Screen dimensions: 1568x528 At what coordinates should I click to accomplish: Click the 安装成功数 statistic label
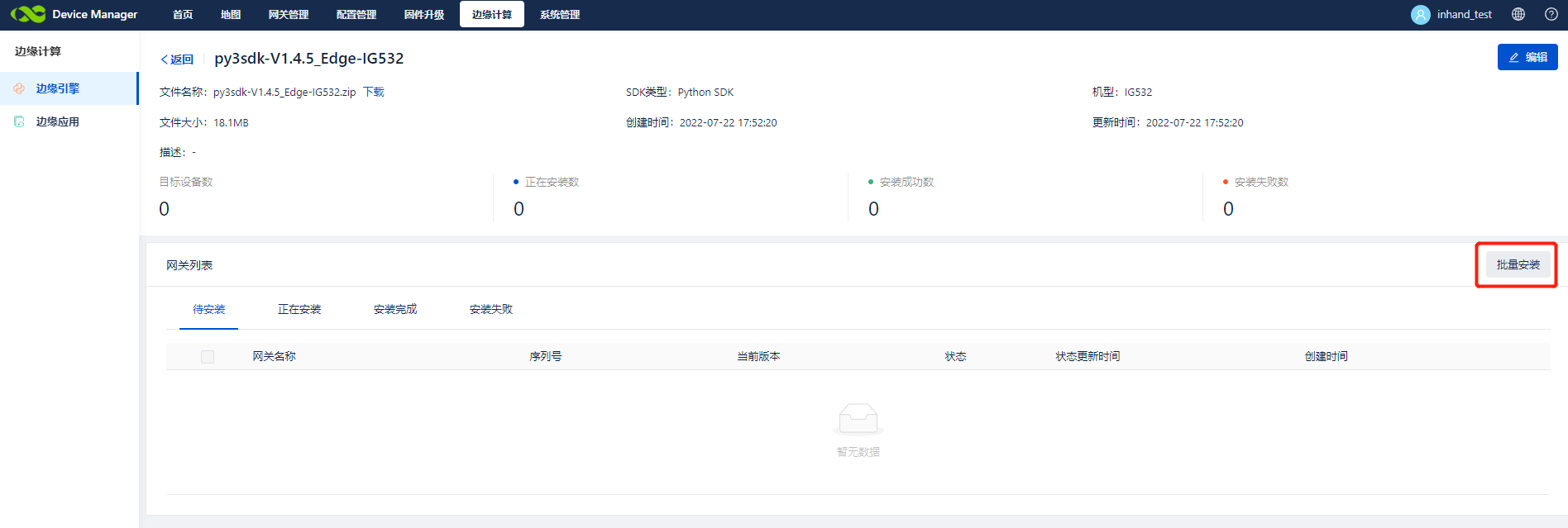point(906,182)
